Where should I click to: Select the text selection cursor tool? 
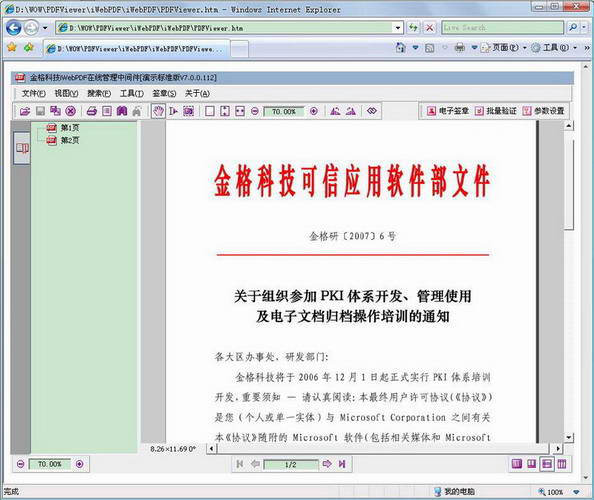point(174,111)
